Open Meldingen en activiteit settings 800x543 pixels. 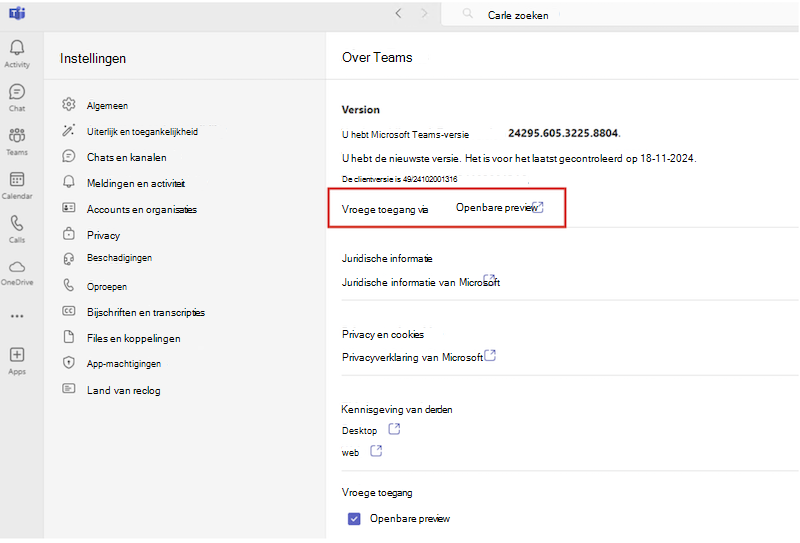pyautogui.click(x=136, y=184)
